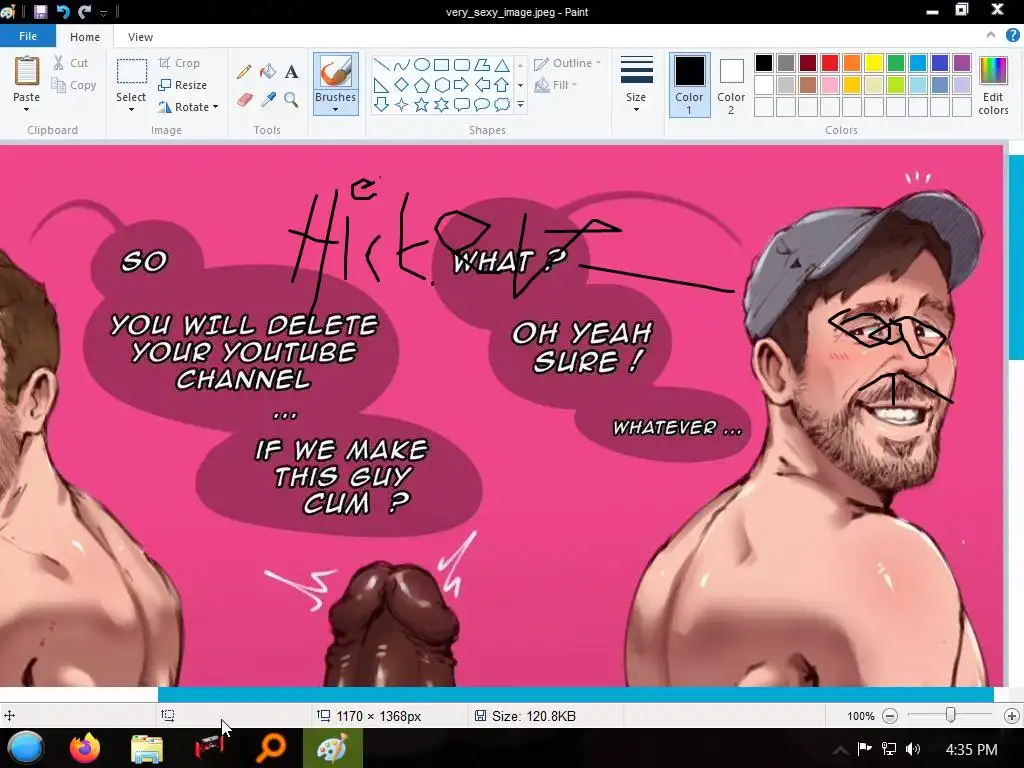The image size is (1024, 768).
Task: Choose the Five-point star shape
Action: tap(422, 104)
